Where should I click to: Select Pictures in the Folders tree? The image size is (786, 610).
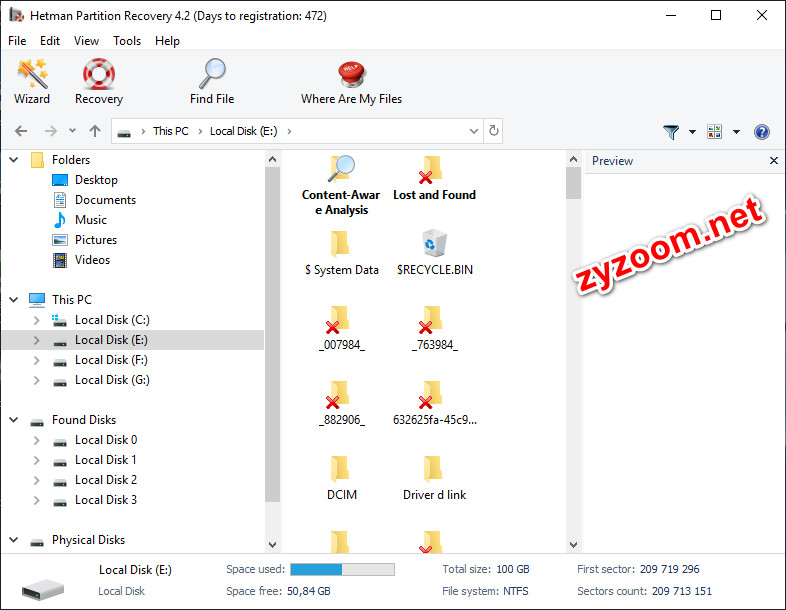coord(96,240)
